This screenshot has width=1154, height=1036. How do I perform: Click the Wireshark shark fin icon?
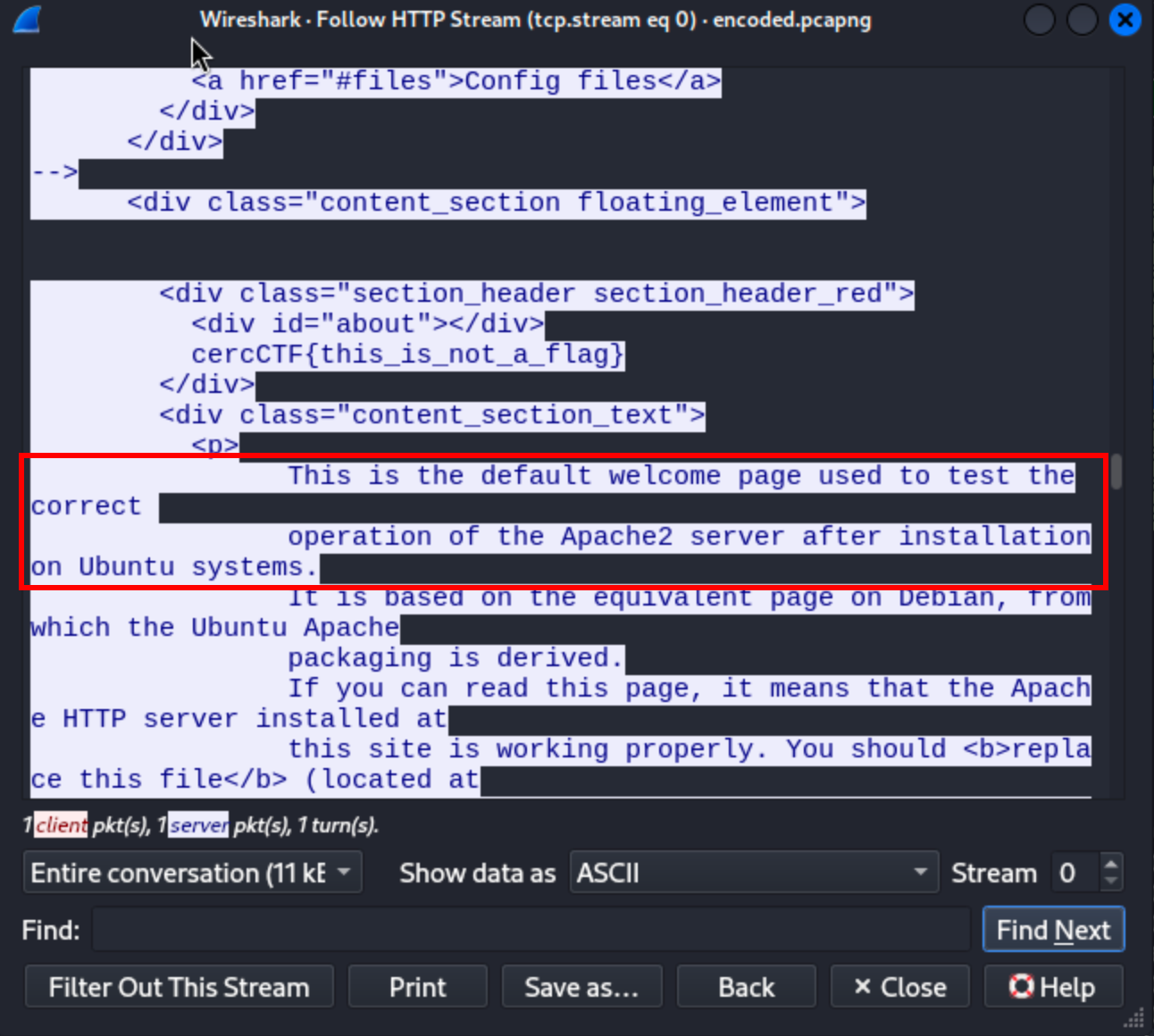pyautogui.click(x=28, y=19)
